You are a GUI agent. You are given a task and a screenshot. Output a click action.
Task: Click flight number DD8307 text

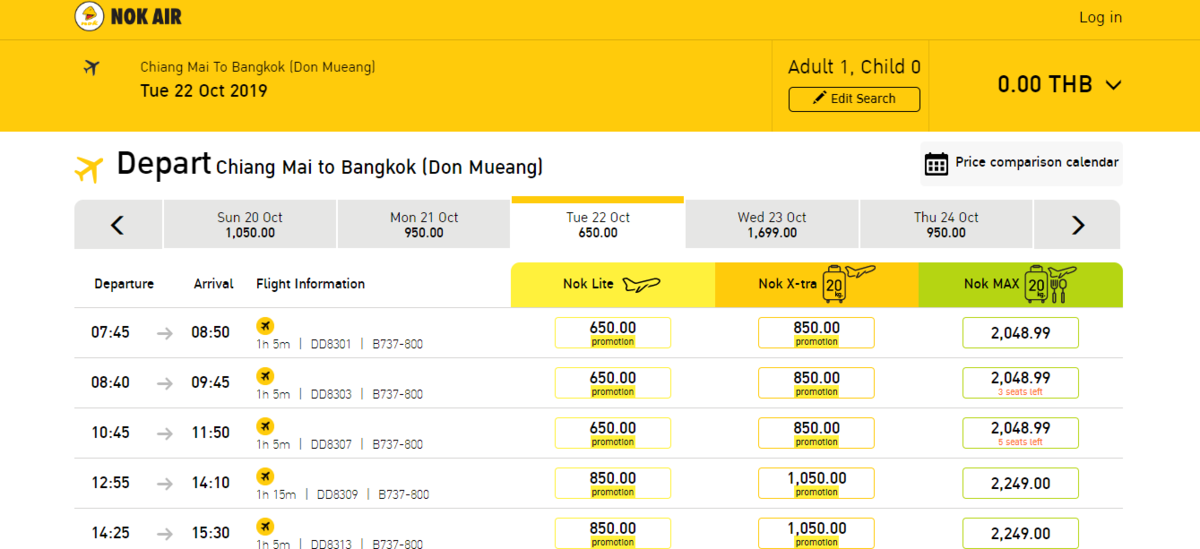[x=331, y=445]
